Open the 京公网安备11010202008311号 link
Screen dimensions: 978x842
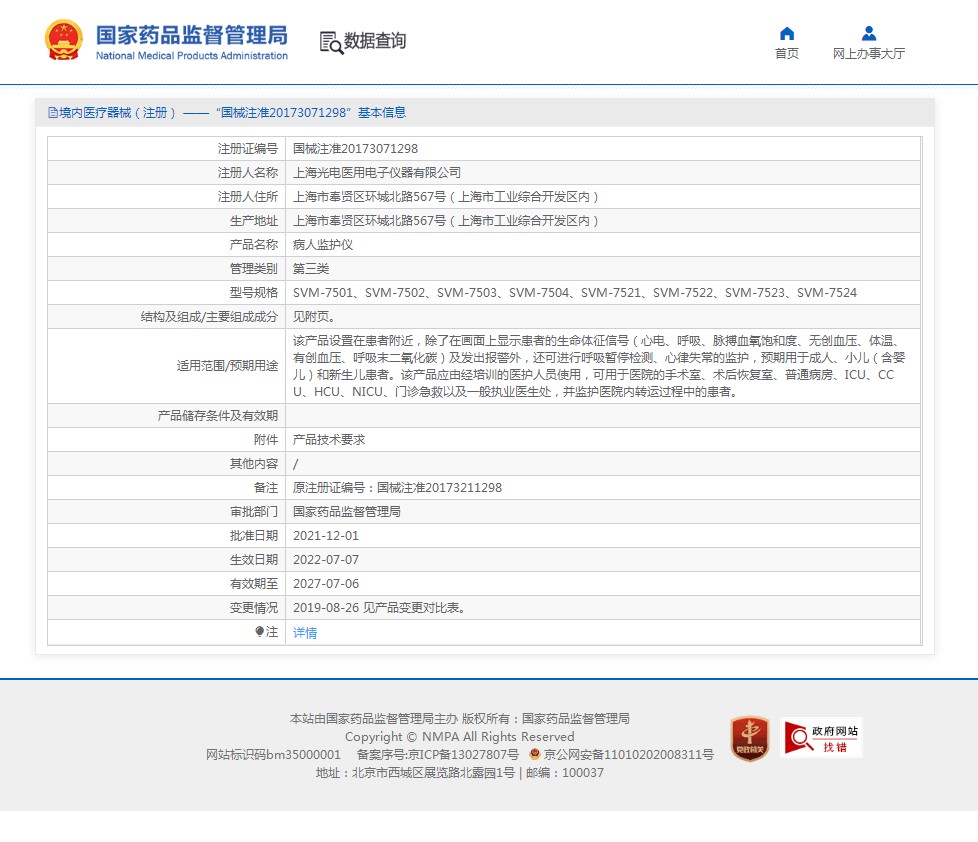click(628, 755)
